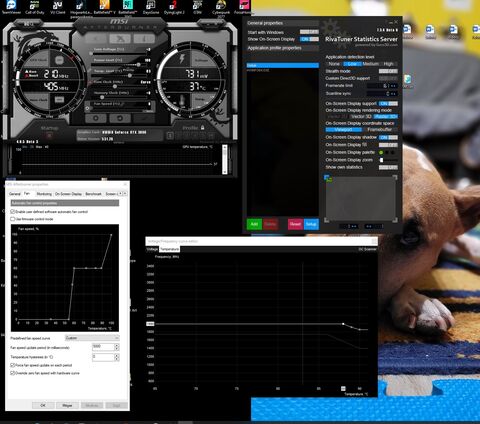The image size is (480, 424).
Task: Toggle On-Screen Display shadow switch
Action: [388, 137]
